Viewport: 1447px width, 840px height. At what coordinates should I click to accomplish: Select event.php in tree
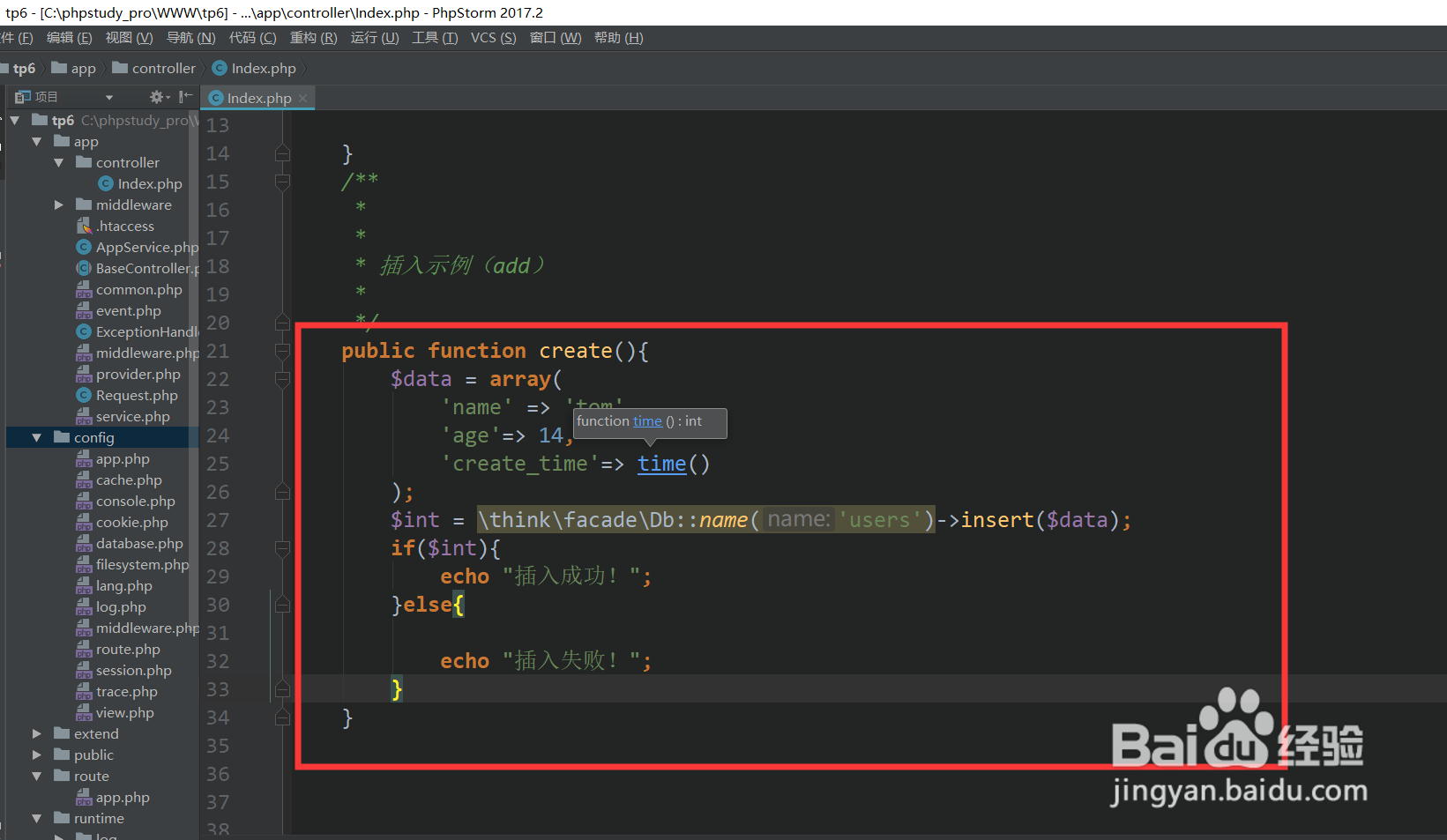119,310
